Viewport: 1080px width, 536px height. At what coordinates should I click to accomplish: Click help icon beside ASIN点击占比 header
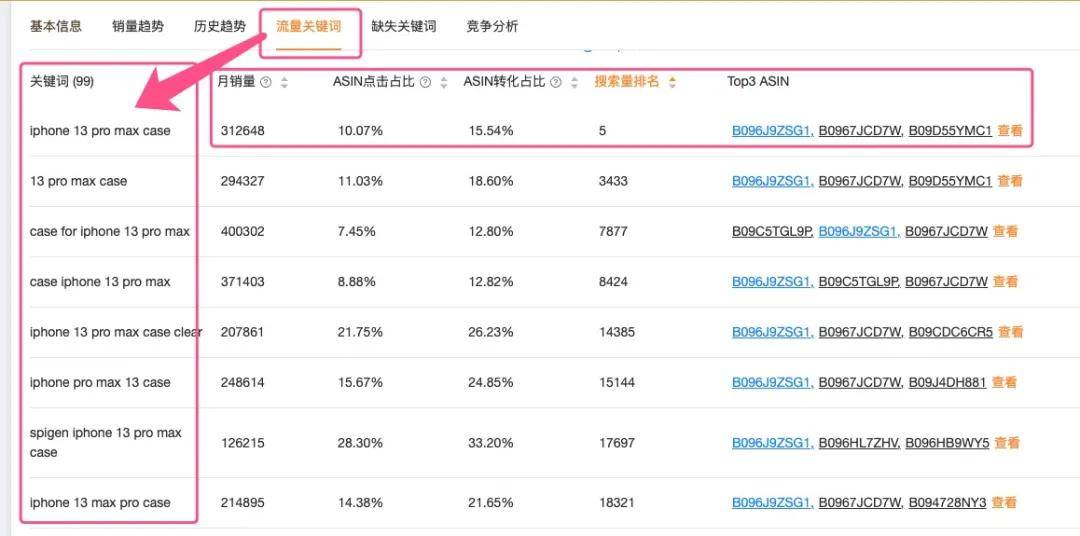tap(425, 82)
